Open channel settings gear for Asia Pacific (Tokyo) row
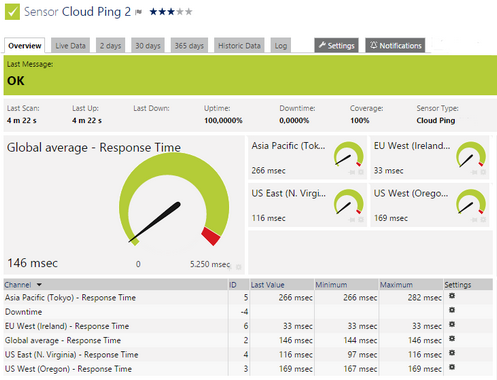This screenshot has width=497, height=380. point(452,296)
